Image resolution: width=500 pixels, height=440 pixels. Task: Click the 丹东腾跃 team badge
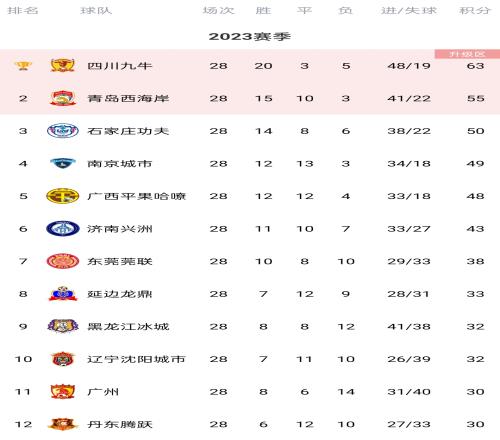coord(63,424)
